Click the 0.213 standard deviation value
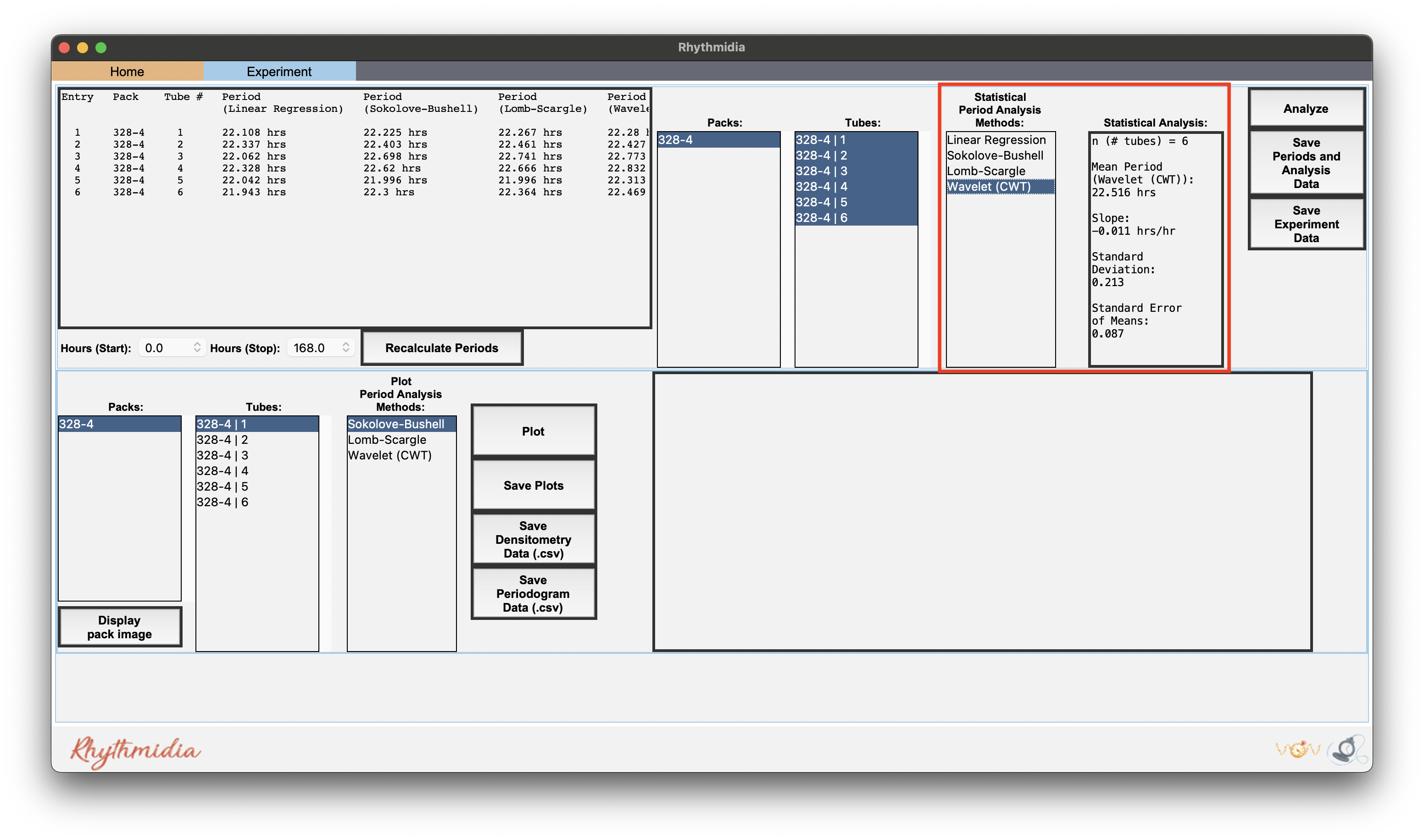 (1107, 282)
